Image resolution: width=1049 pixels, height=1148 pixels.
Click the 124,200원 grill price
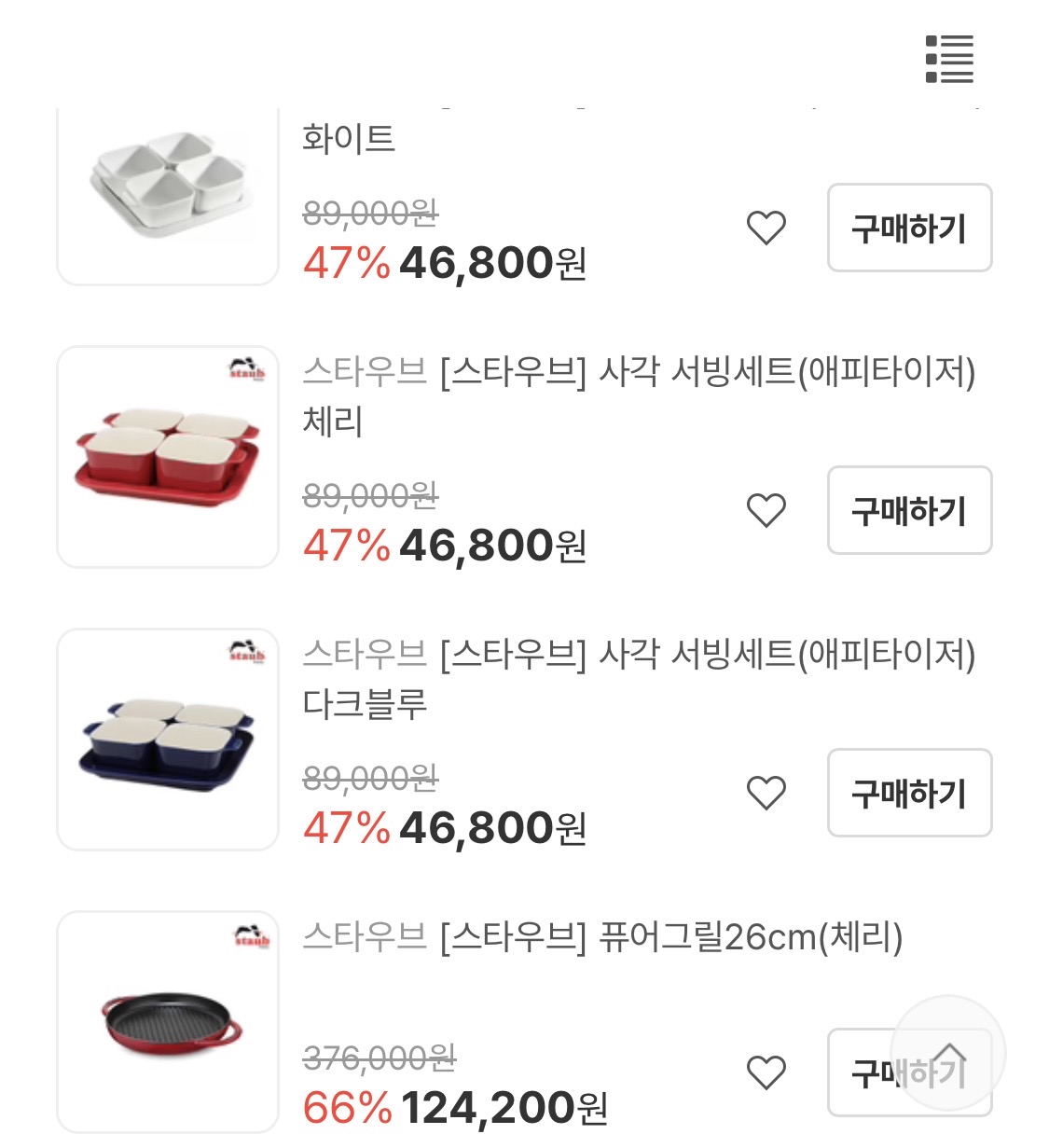(x=504, y=1108)
